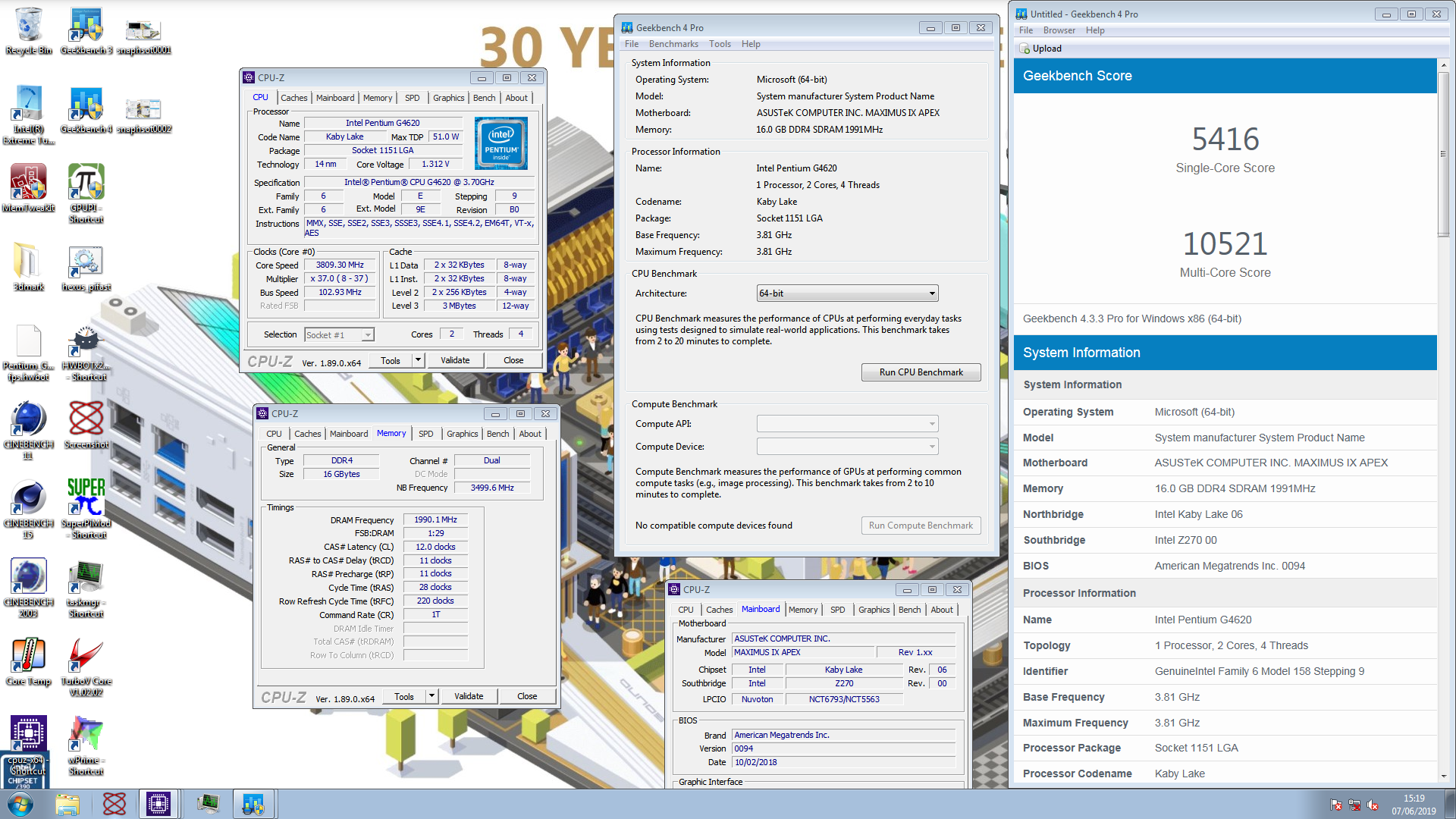Image resolution: width=1456 pixels, height=819 pixels.
Task: Launch Geekbench 3 desktop shortcut
Action: (86, 30)
